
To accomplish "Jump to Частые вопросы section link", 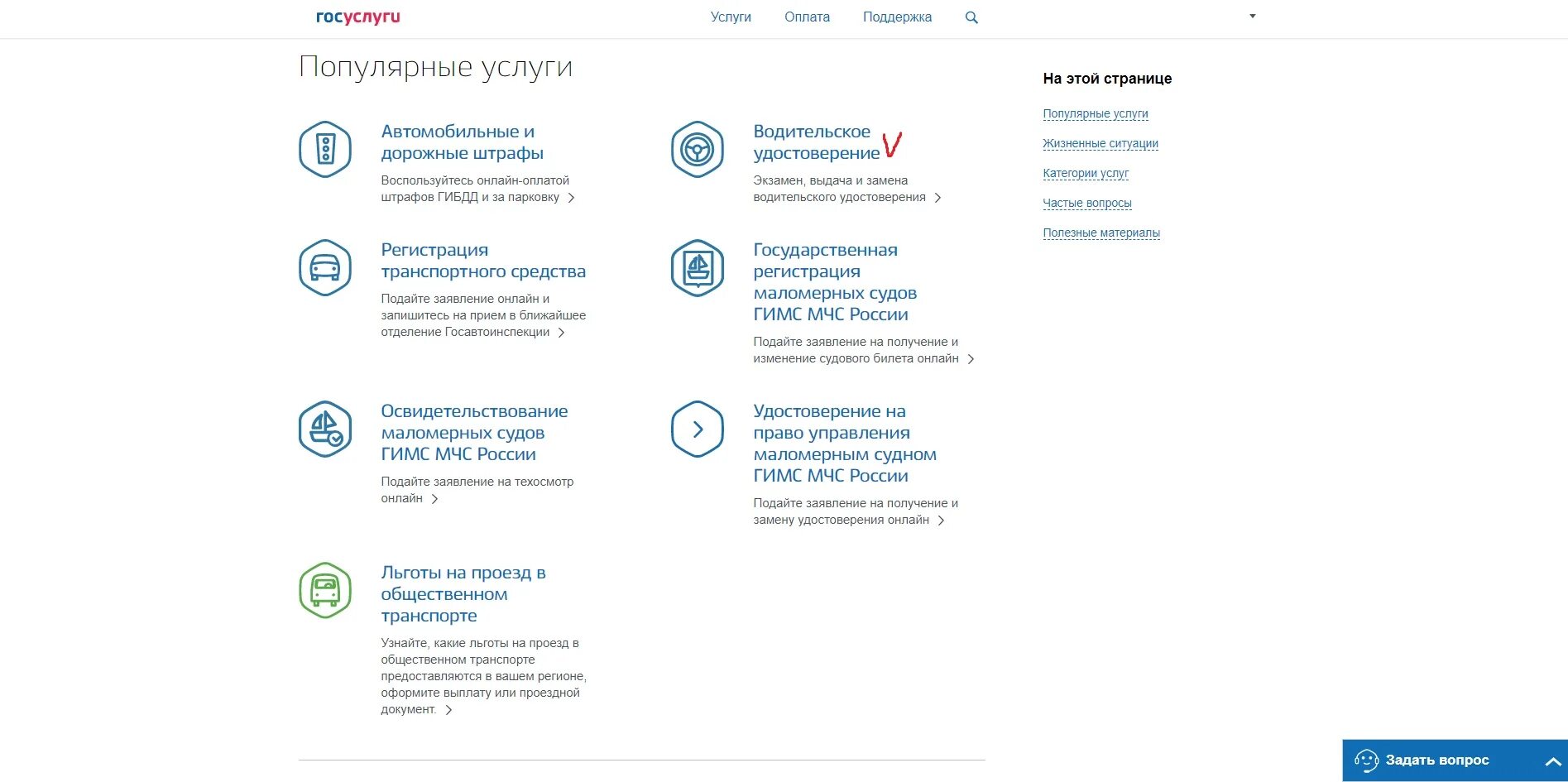I will pyautogui.click(x=1087, y=204).
